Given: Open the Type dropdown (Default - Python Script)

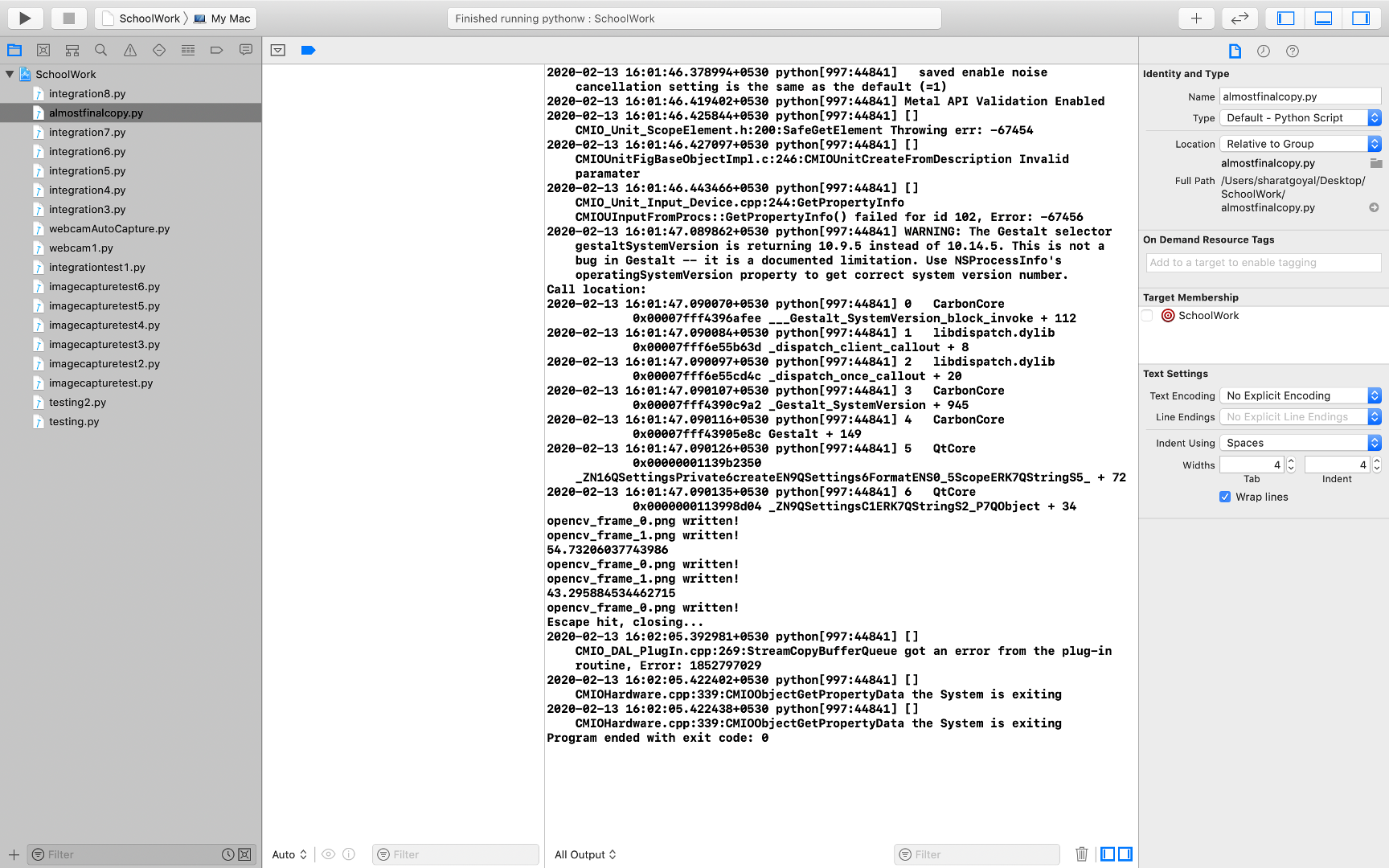Looking at the screenshot, I should click(x=1301, y=118).
